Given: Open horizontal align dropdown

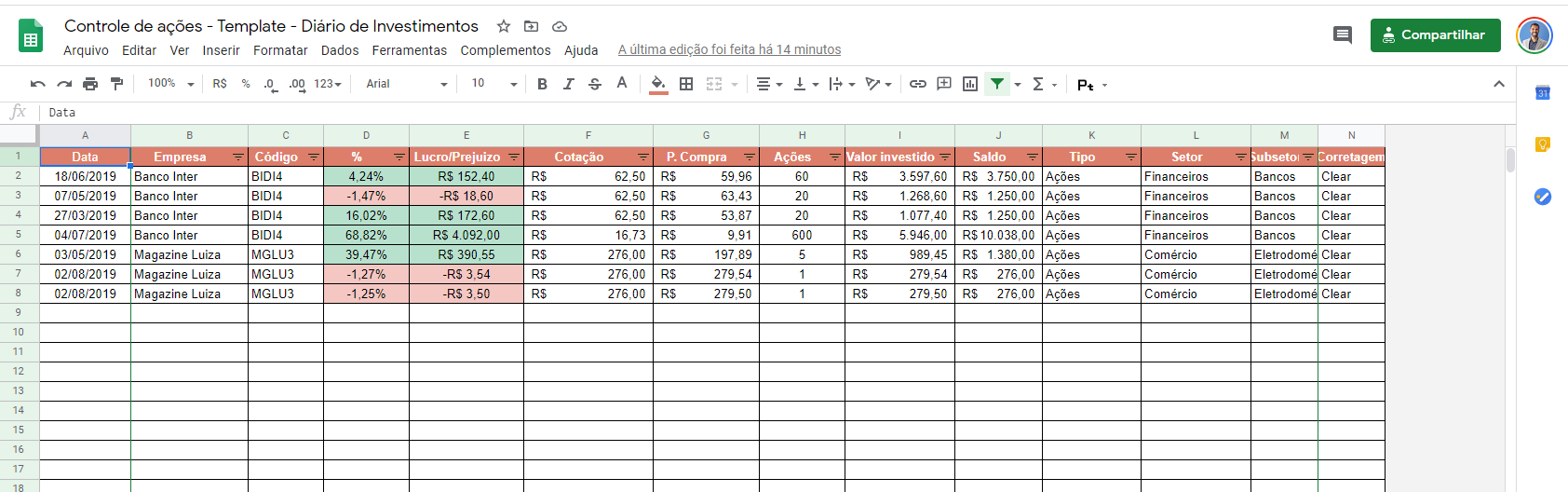Looking at the screenshot, I should coord(769,84).
